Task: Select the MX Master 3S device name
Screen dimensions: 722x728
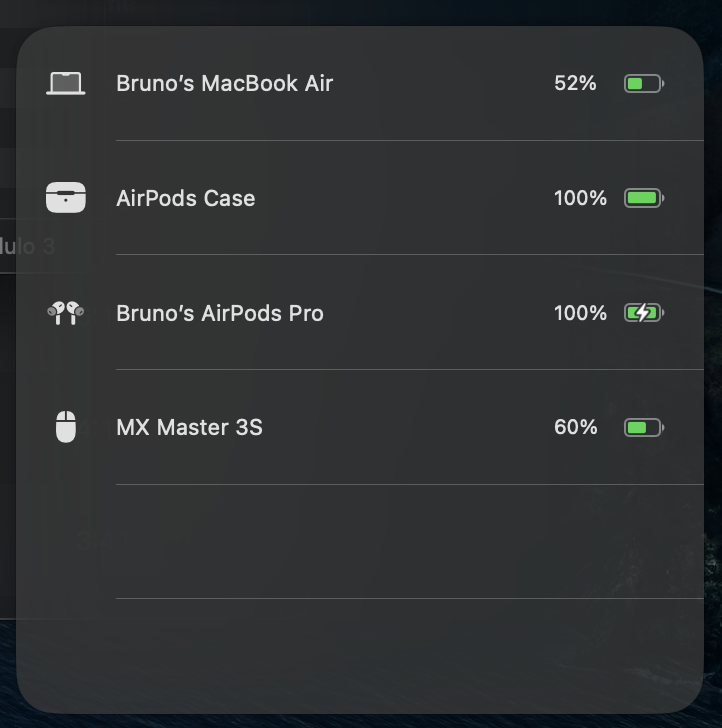Action: point(189,428)
